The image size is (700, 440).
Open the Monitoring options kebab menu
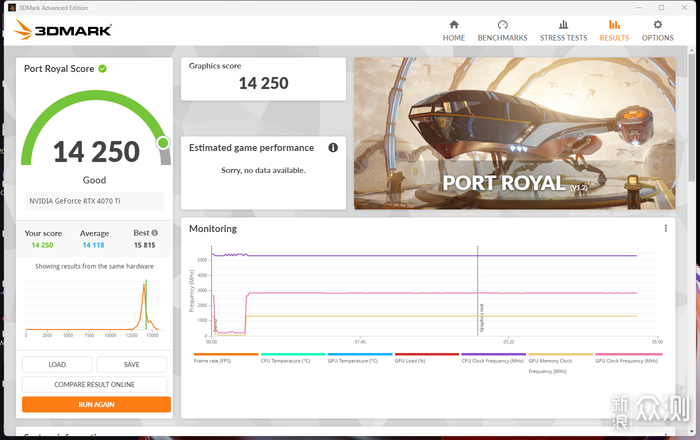pos(666,228)
